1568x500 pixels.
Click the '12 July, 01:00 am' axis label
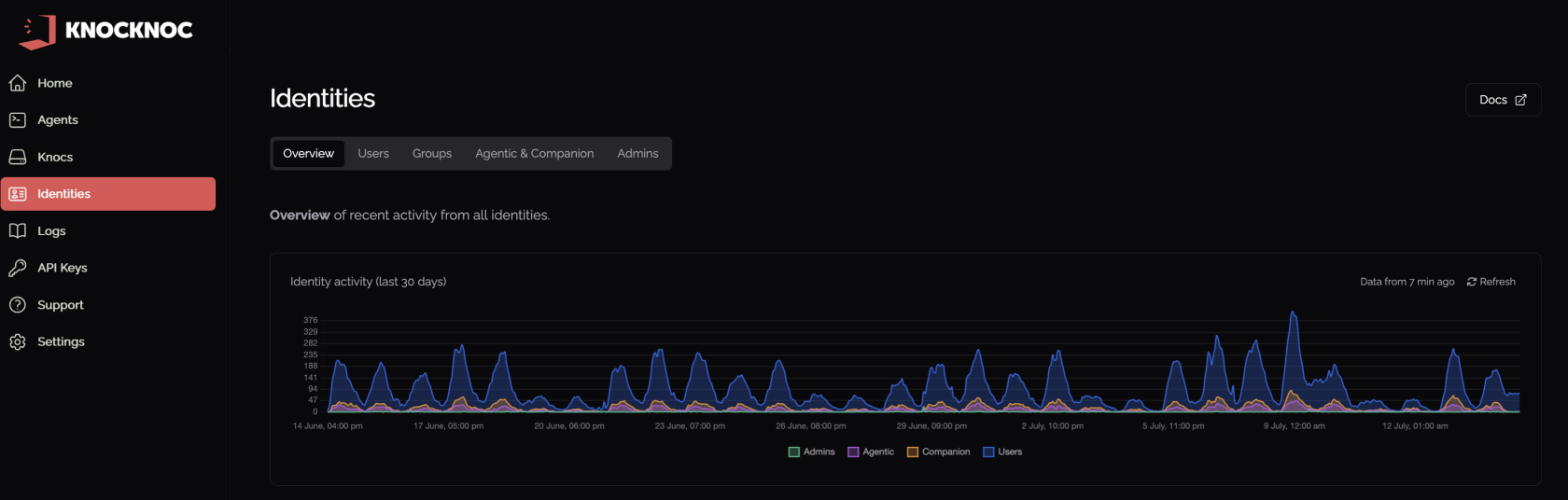(1415, 426)
